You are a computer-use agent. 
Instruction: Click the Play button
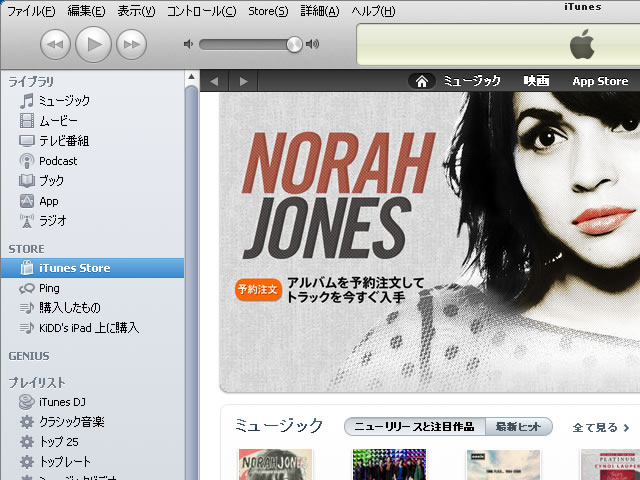click(93, 44)
